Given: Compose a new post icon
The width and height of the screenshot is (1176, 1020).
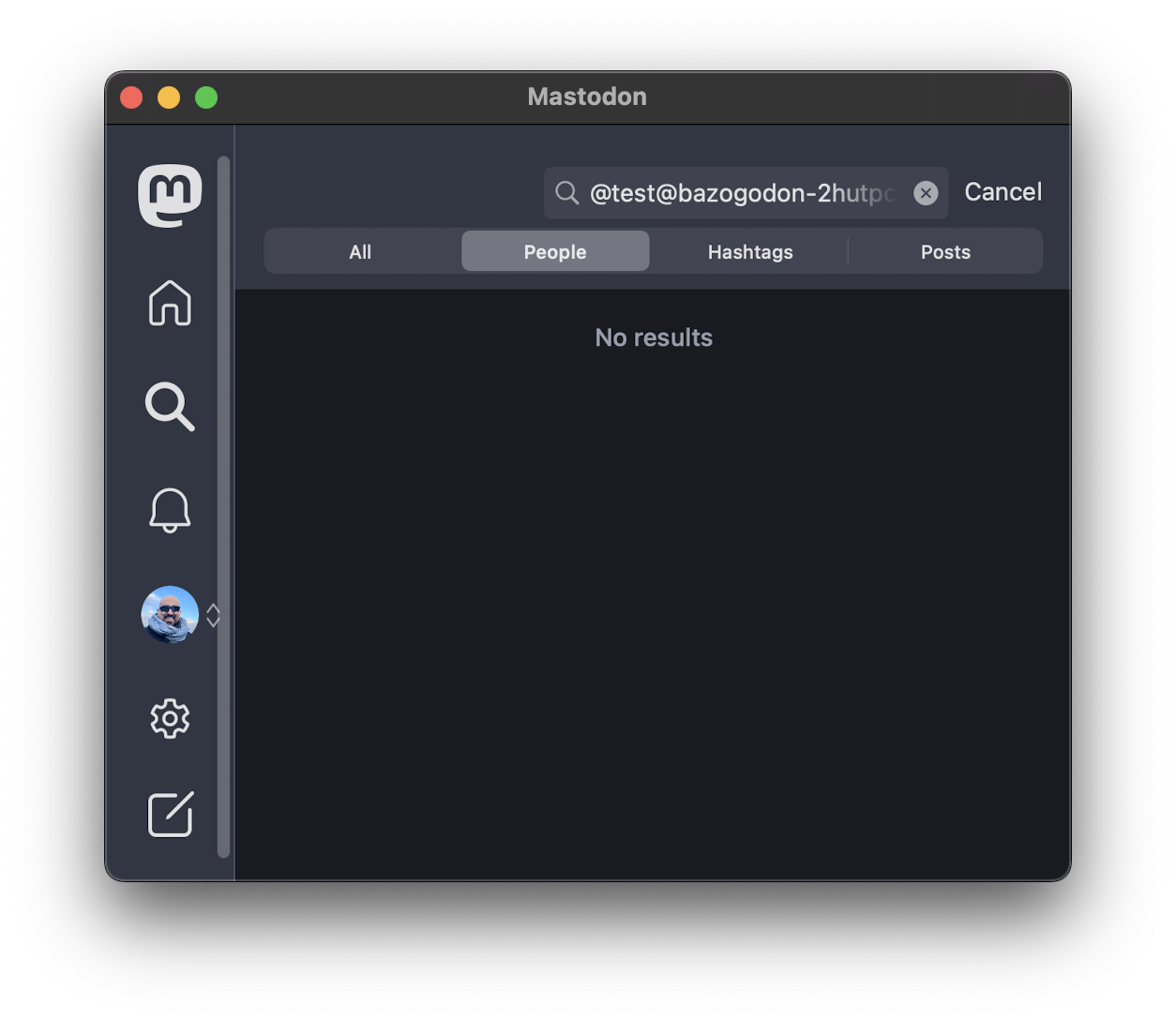Looking at the screenshot, I should (x=171, y=814).
